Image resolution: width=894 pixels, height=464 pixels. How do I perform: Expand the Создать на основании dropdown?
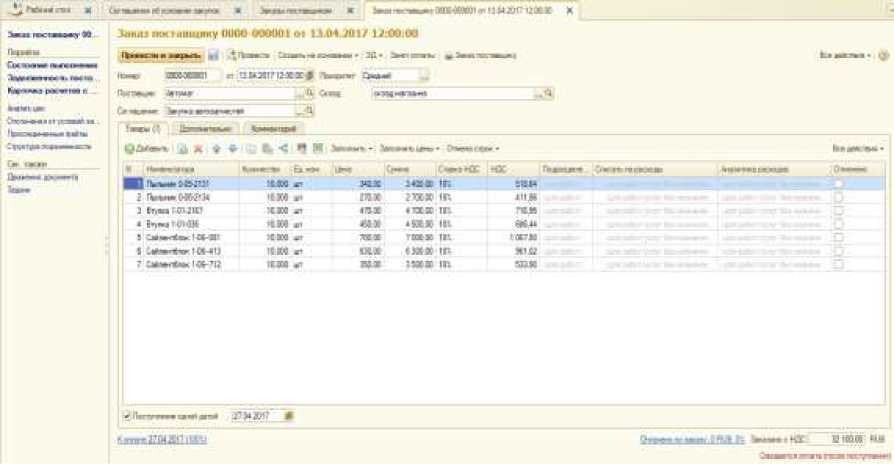point(318,56)
